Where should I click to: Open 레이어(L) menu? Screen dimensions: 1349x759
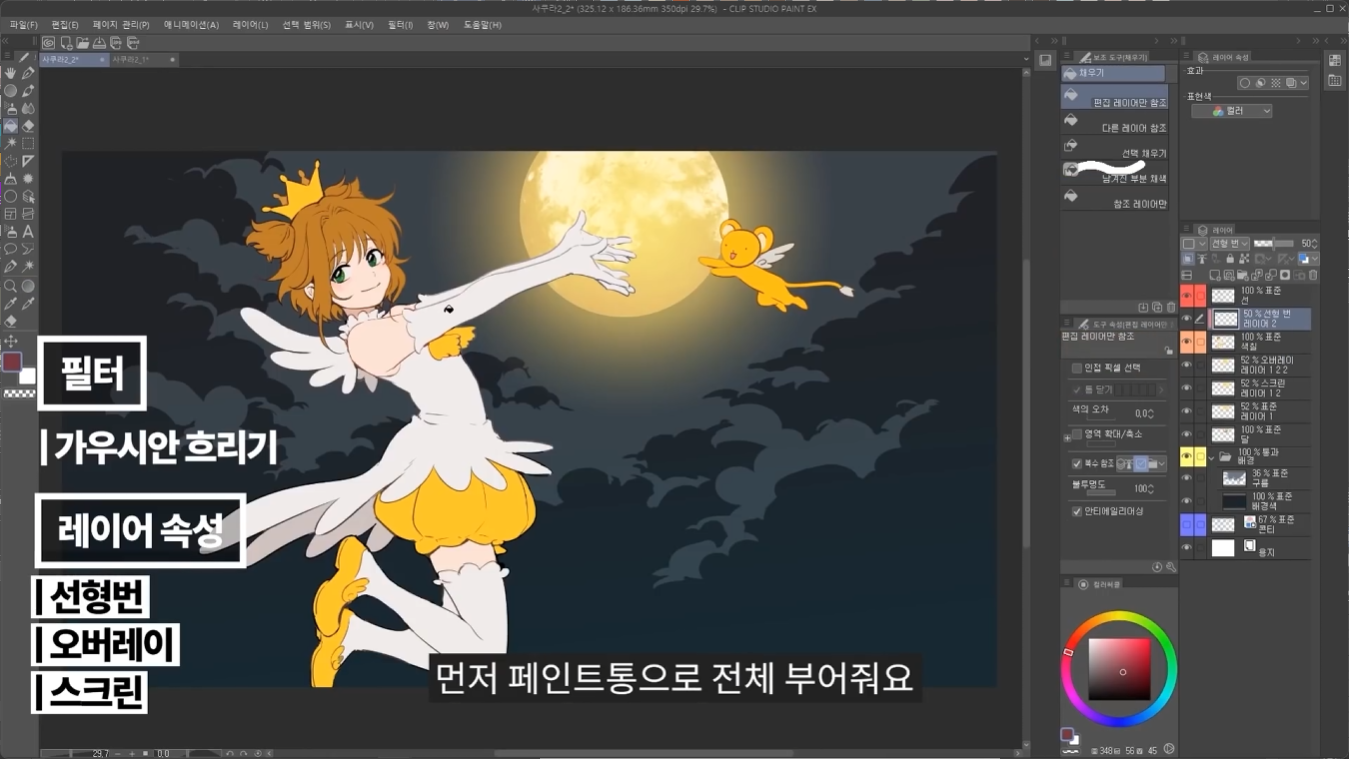pyautogui.click(x=250, y=25)
